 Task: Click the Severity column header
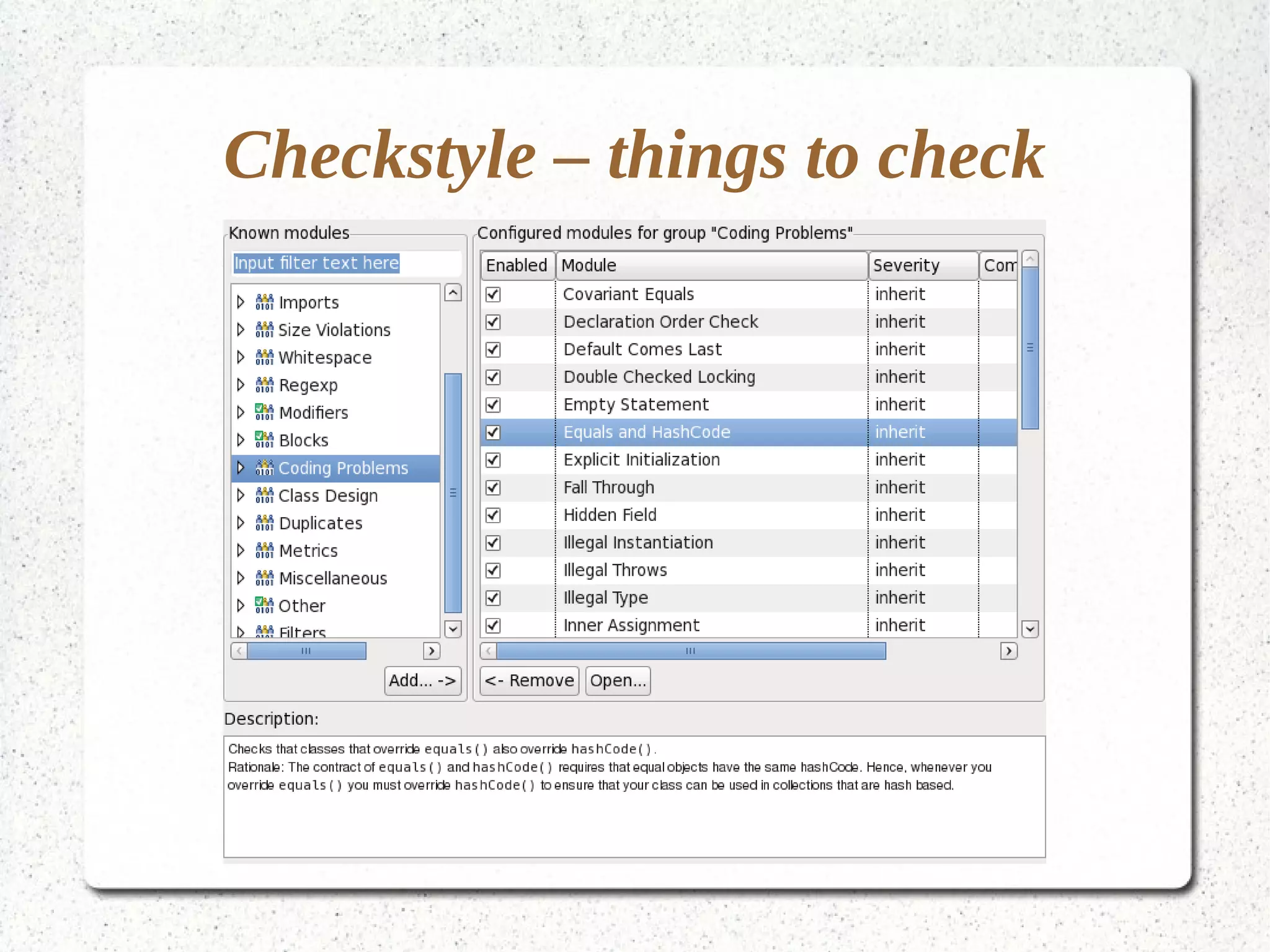click(x=922, y=265)
